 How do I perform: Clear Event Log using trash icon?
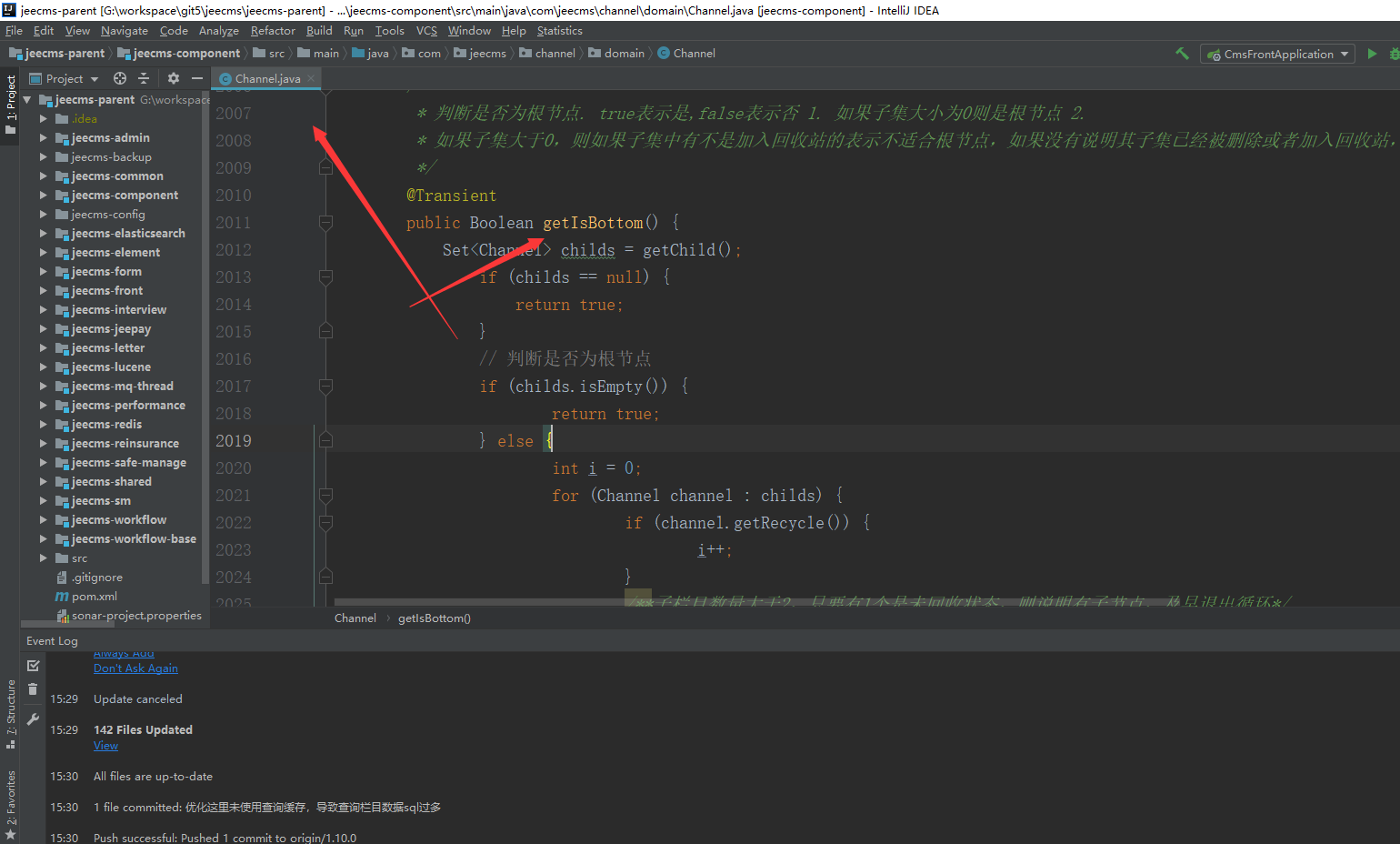tap(34, 689)
